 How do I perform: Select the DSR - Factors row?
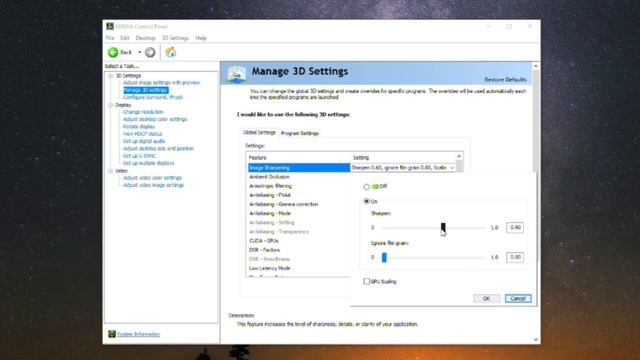[299, 250]
